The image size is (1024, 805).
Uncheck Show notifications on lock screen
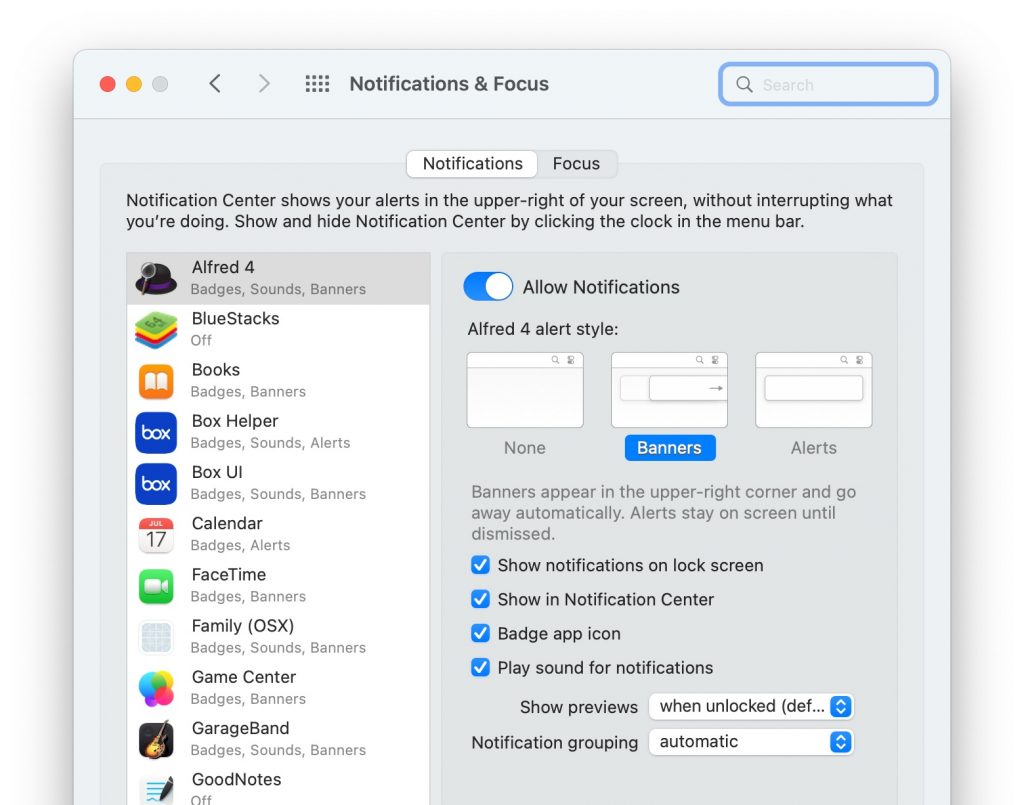(481, 565)
